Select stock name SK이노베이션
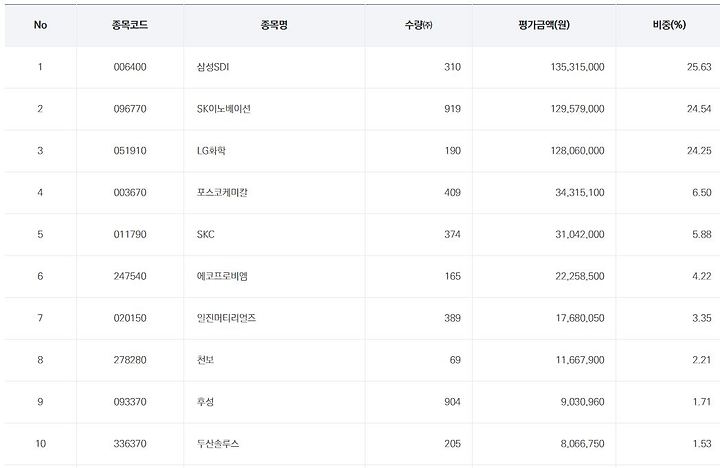720x468 pixels. tap(224, 109)
